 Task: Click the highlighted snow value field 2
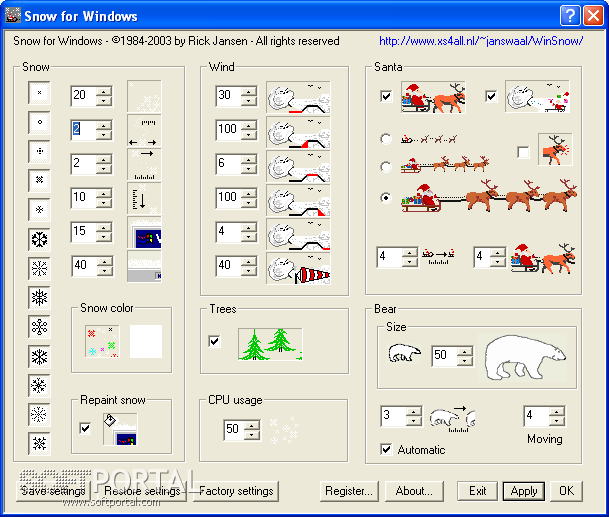click(84, 130)
